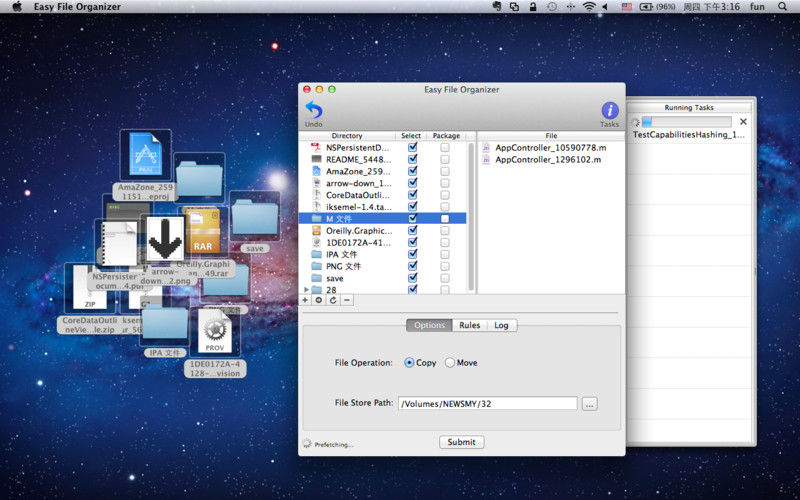Refresh directory list with the reload icon
Image resolution: width=800 pixels, height=500 pixels.
333,300
